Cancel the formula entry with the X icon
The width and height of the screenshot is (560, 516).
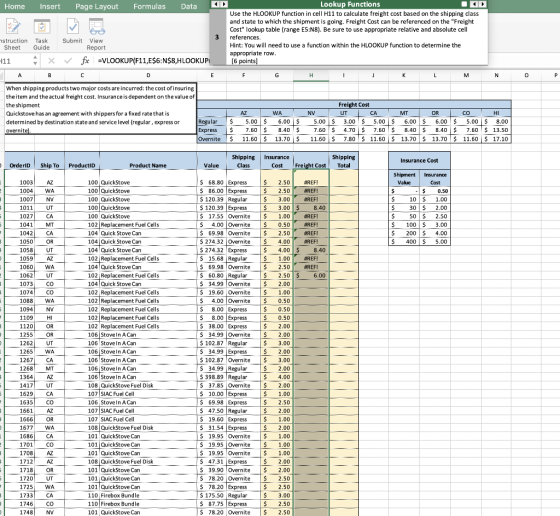tap(51, 61)
